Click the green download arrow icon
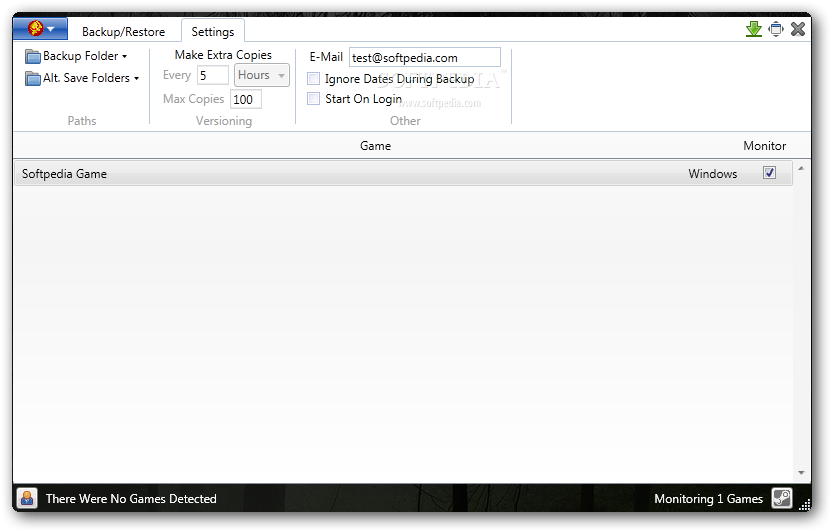 click(x=753, y=29)
